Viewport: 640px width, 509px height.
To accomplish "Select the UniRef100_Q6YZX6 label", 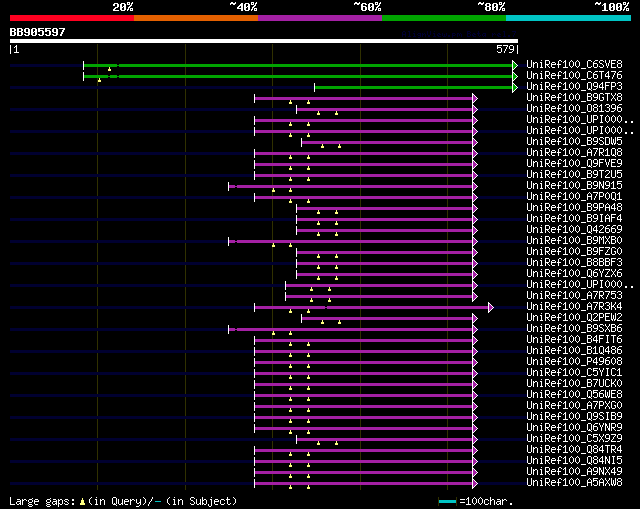I will tap(574, 274).
